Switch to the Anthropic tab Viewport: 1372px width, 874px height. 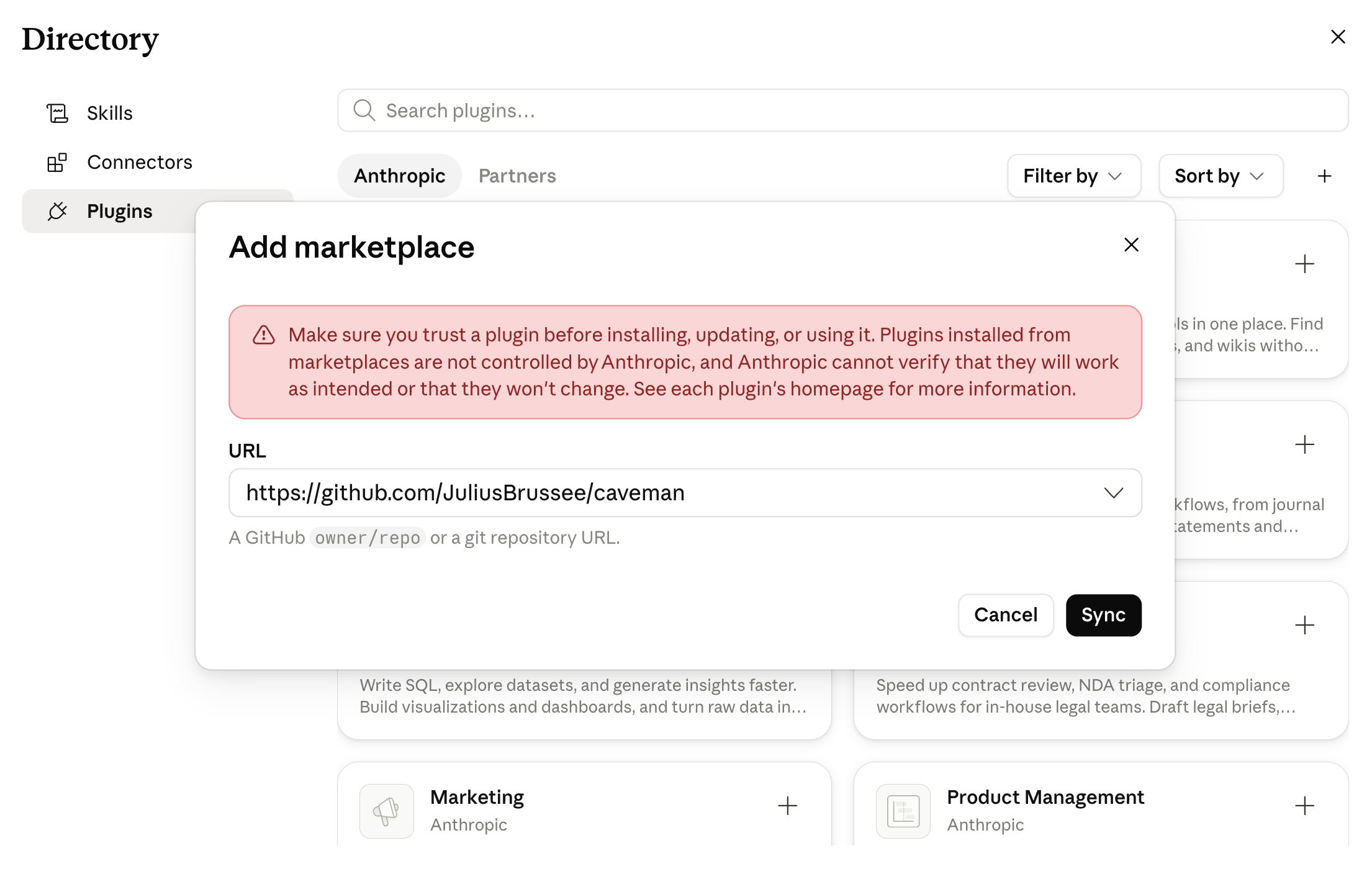(x=399, y=176)
